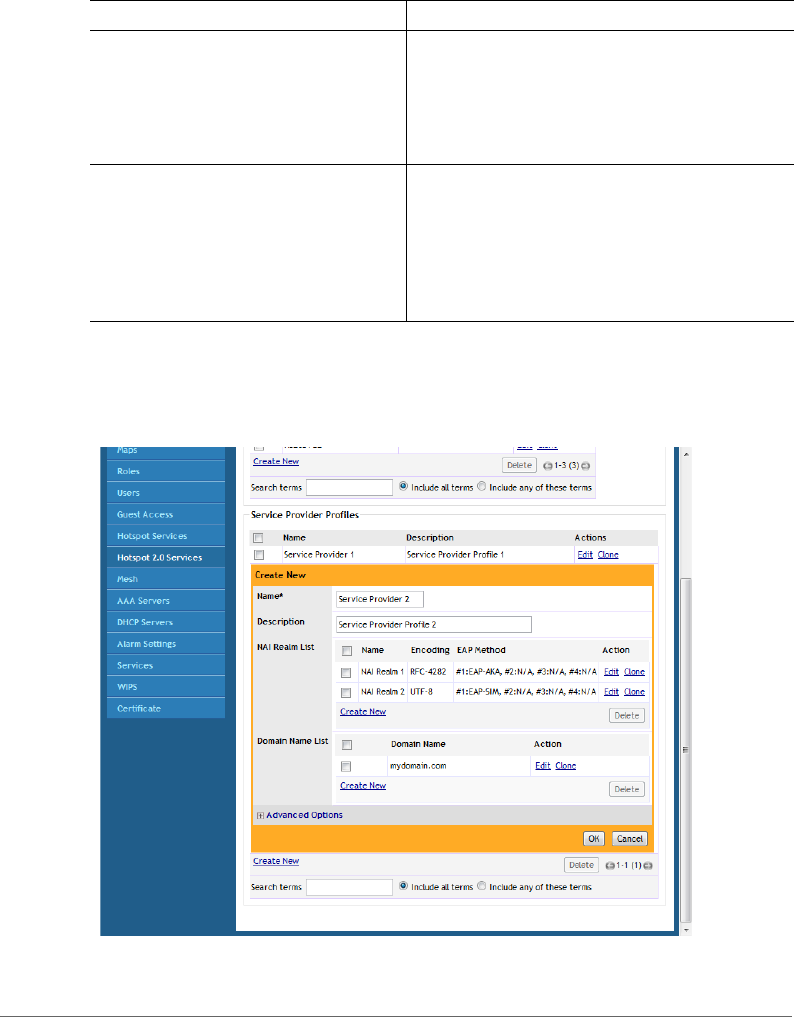Image resolution: width=794 pixels, height=1017 pixels.
Task: Choose 'Include any of these terms' in the 1-3 (3) list search
Action: point(481,486)
